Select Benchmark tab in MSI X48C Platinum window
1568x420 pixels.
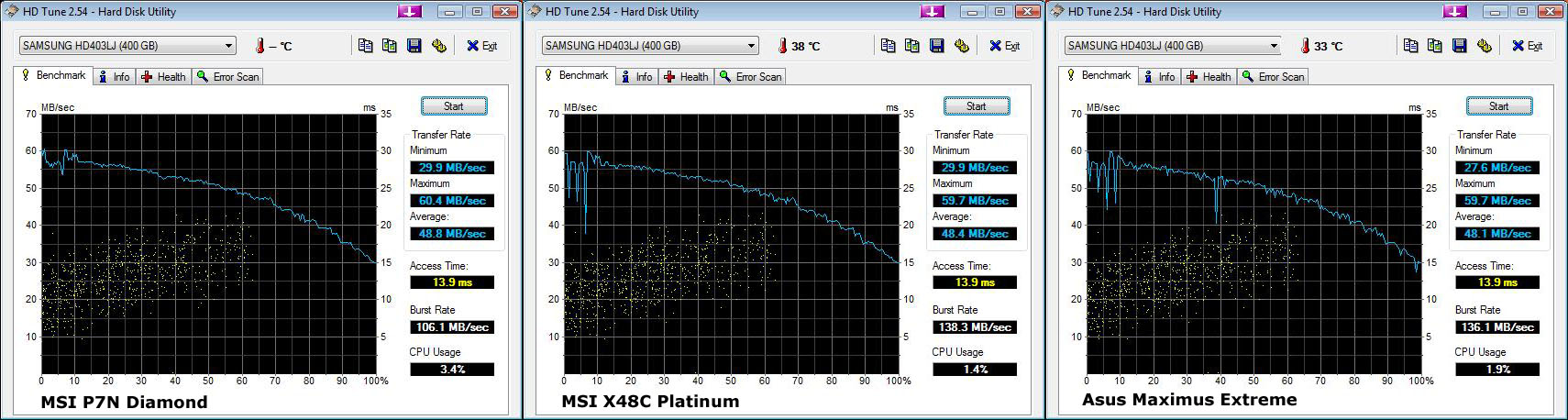[x=575, y=75]
